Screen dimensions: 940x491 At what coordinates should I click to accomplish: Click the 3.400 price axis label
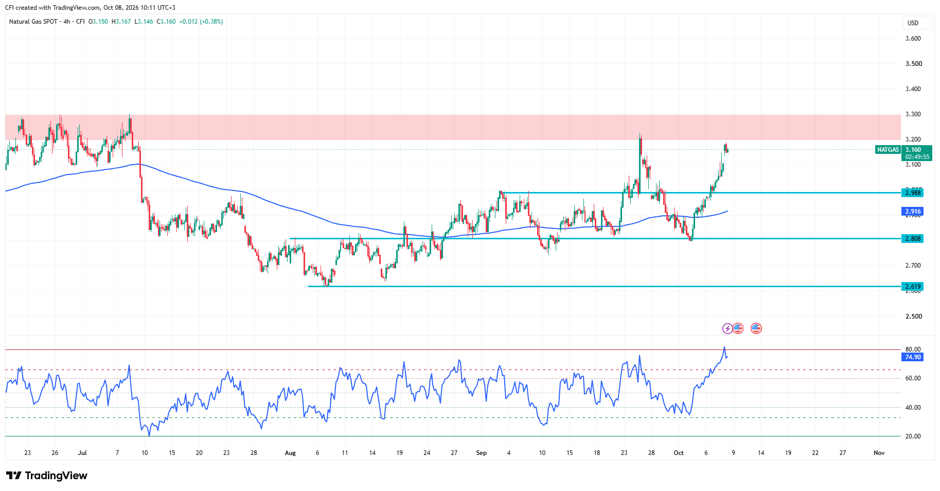pyautogui.click(x=913, y=89)
